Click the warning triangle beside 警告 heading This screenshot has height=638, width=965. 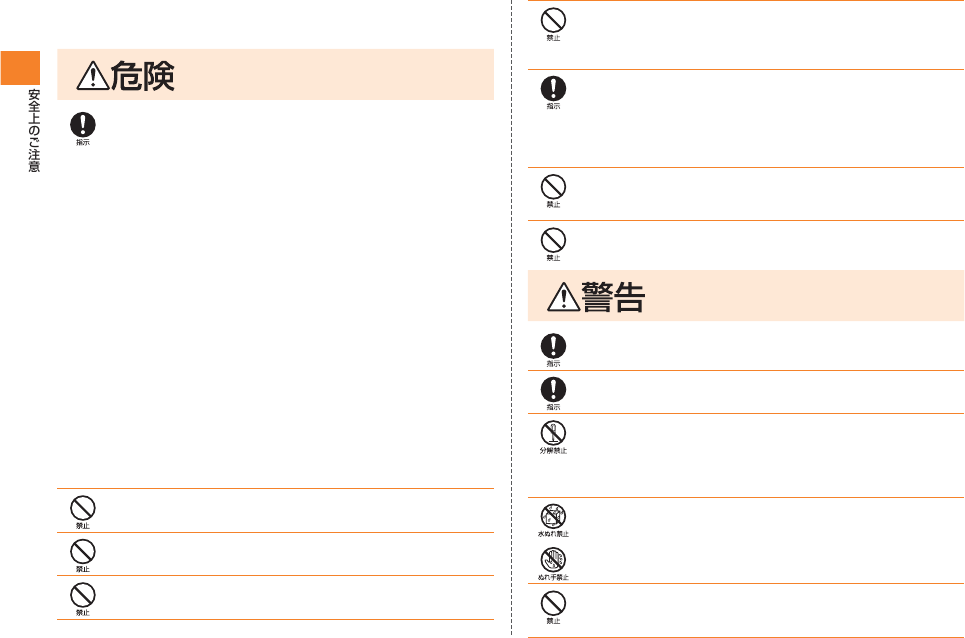[564, 297]
